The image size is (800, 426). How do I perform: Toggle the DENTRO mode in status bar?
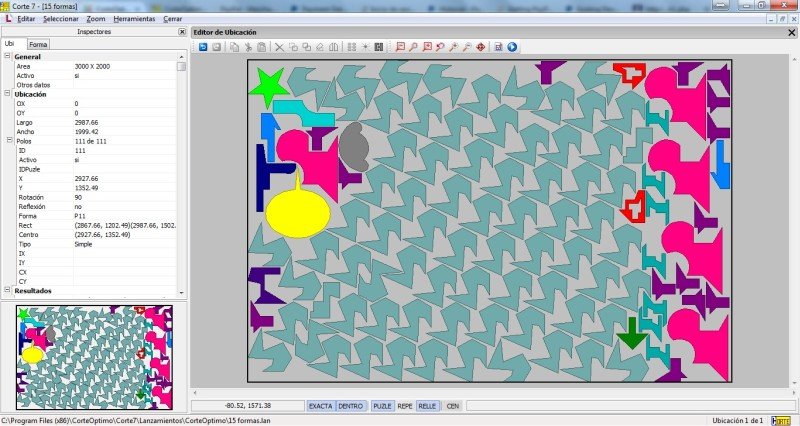(x=351, y=407)
